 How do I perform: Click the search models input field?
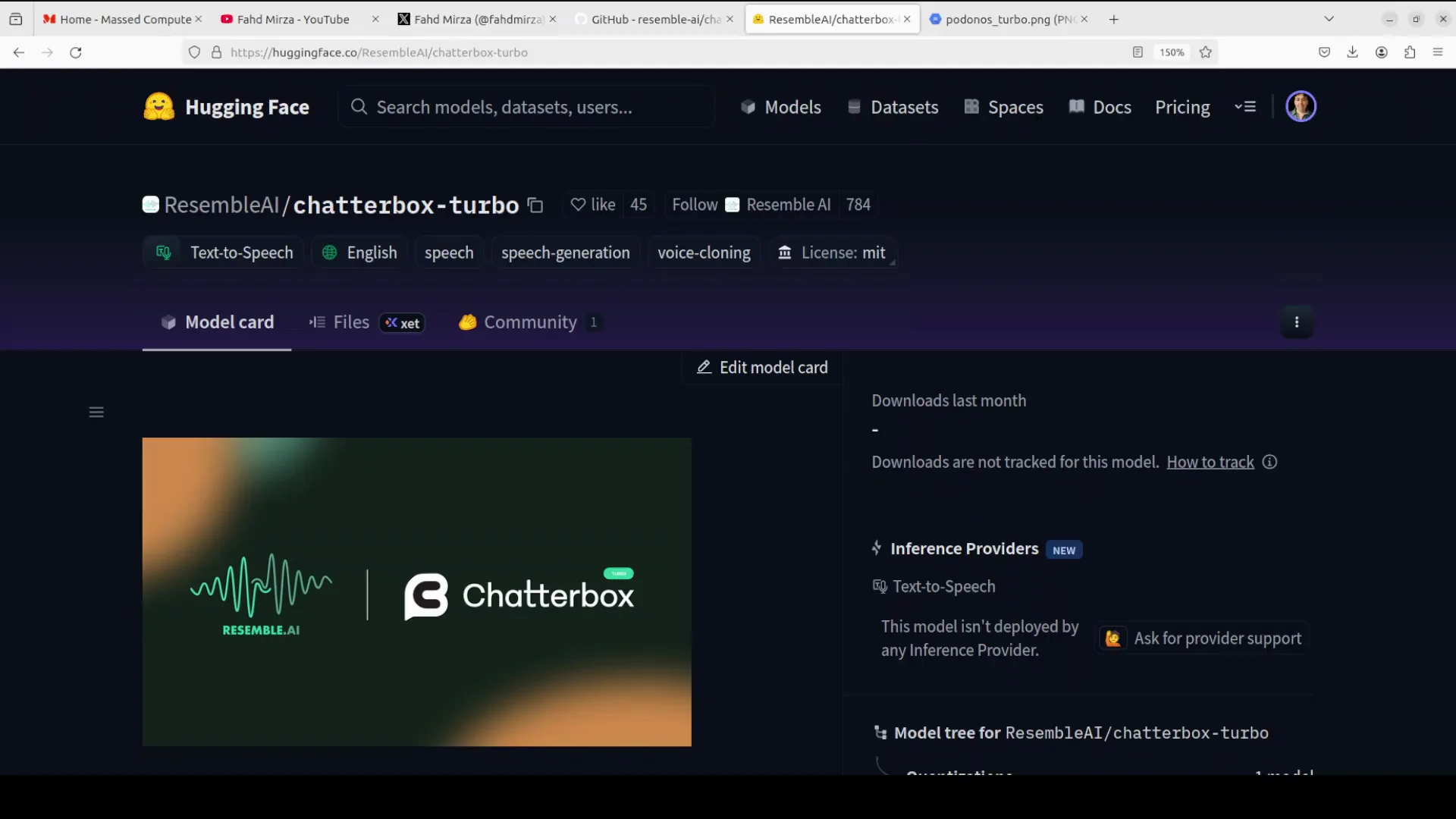pos(526,107)
